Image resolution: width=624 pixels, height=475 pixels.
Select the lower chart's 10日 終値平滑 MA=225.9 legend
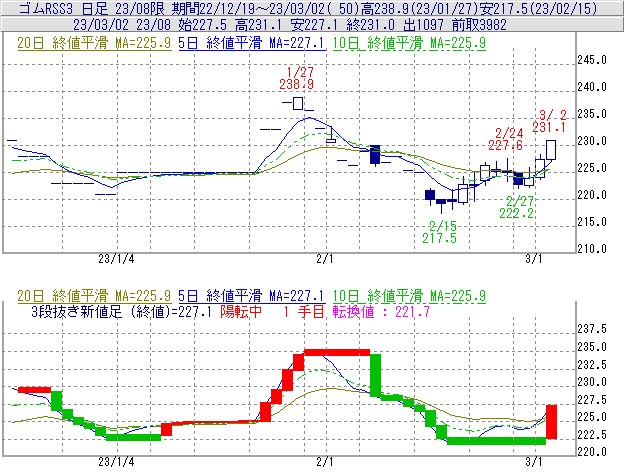click(409, 296)
